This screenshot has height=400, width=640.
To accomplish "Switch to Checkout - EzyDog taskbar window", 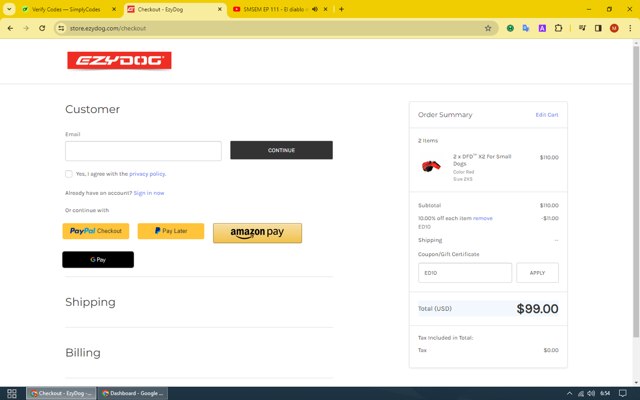I will [61, 393].
